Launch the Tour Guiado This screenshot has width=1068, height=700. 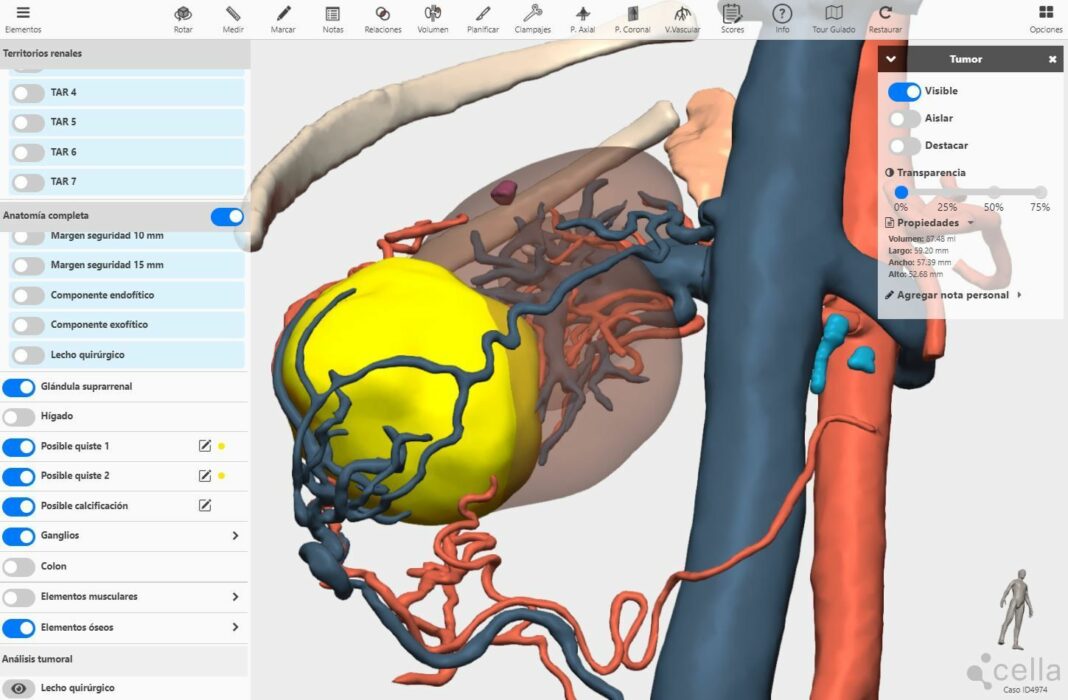(x=833, y=17)
